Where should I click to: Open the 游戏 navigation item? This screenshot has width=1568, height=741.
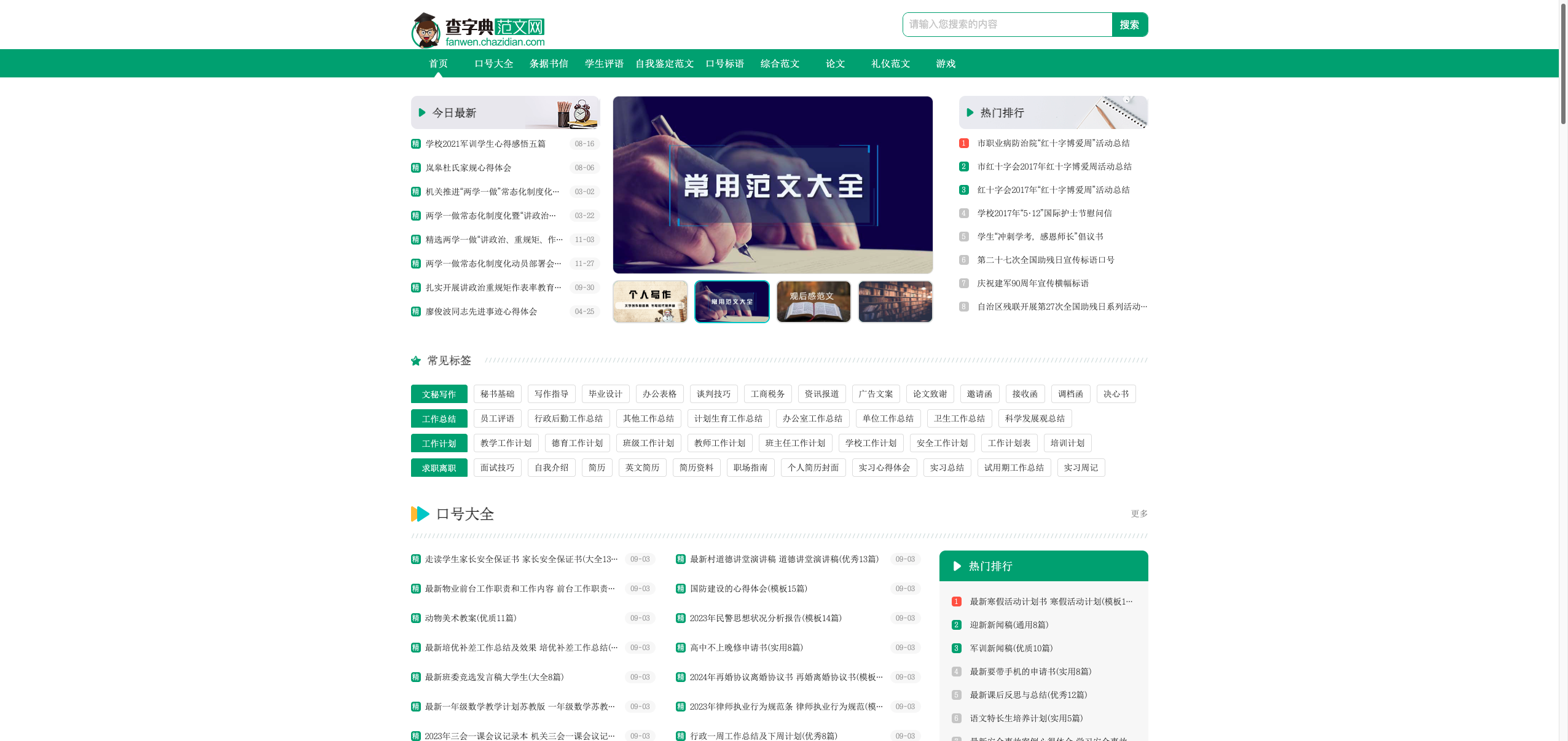(946, 63)
